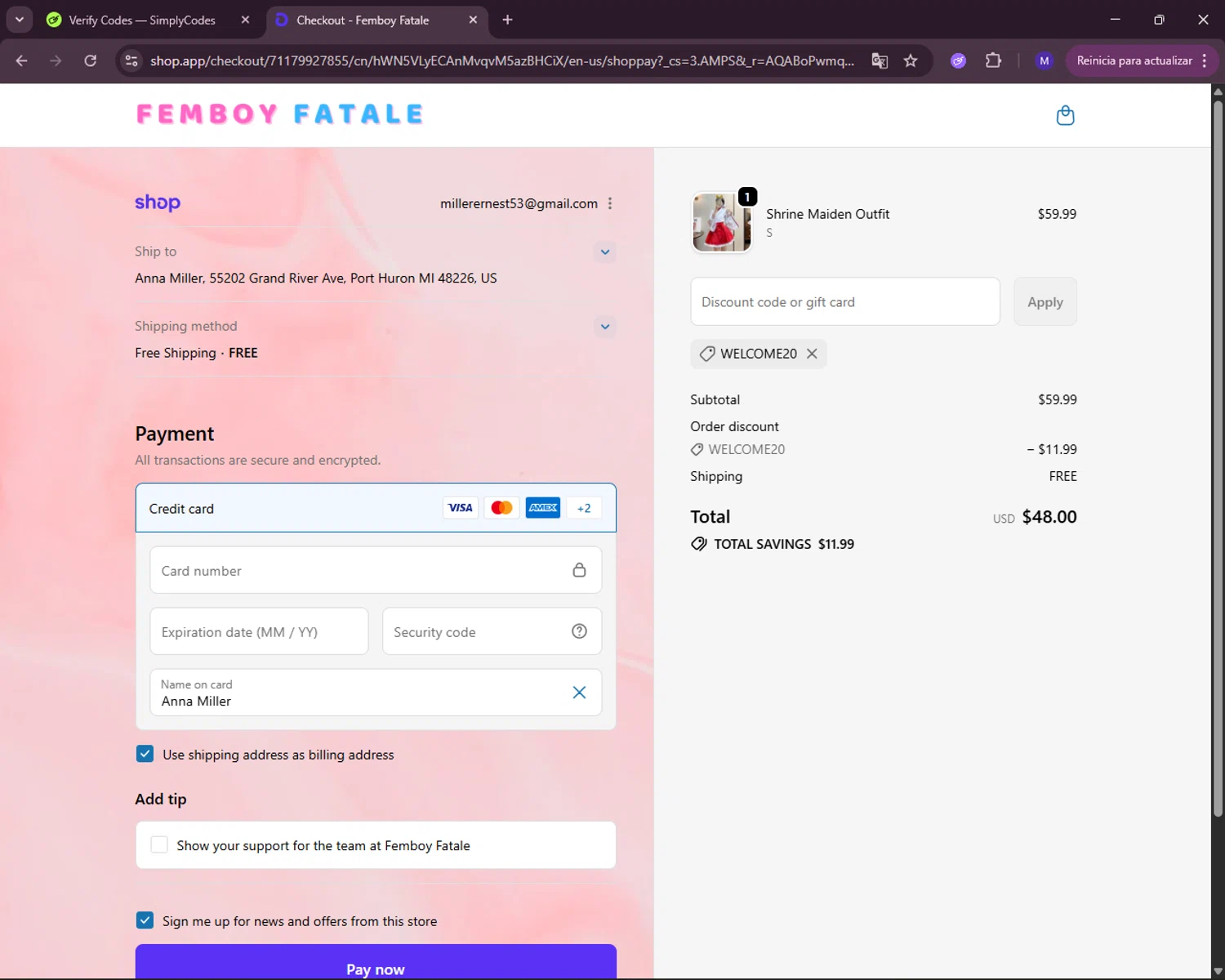Select the Credit card payment option

(376, 508)
